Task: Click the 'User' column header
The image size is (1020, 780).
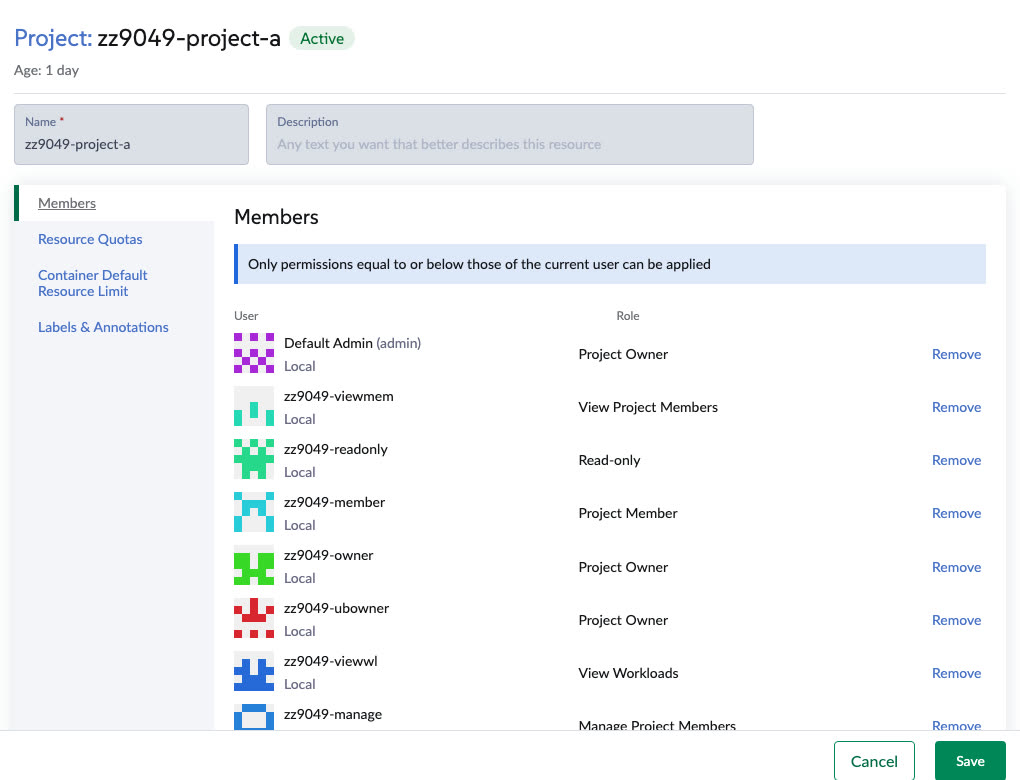Action: (x=246, y=316)
